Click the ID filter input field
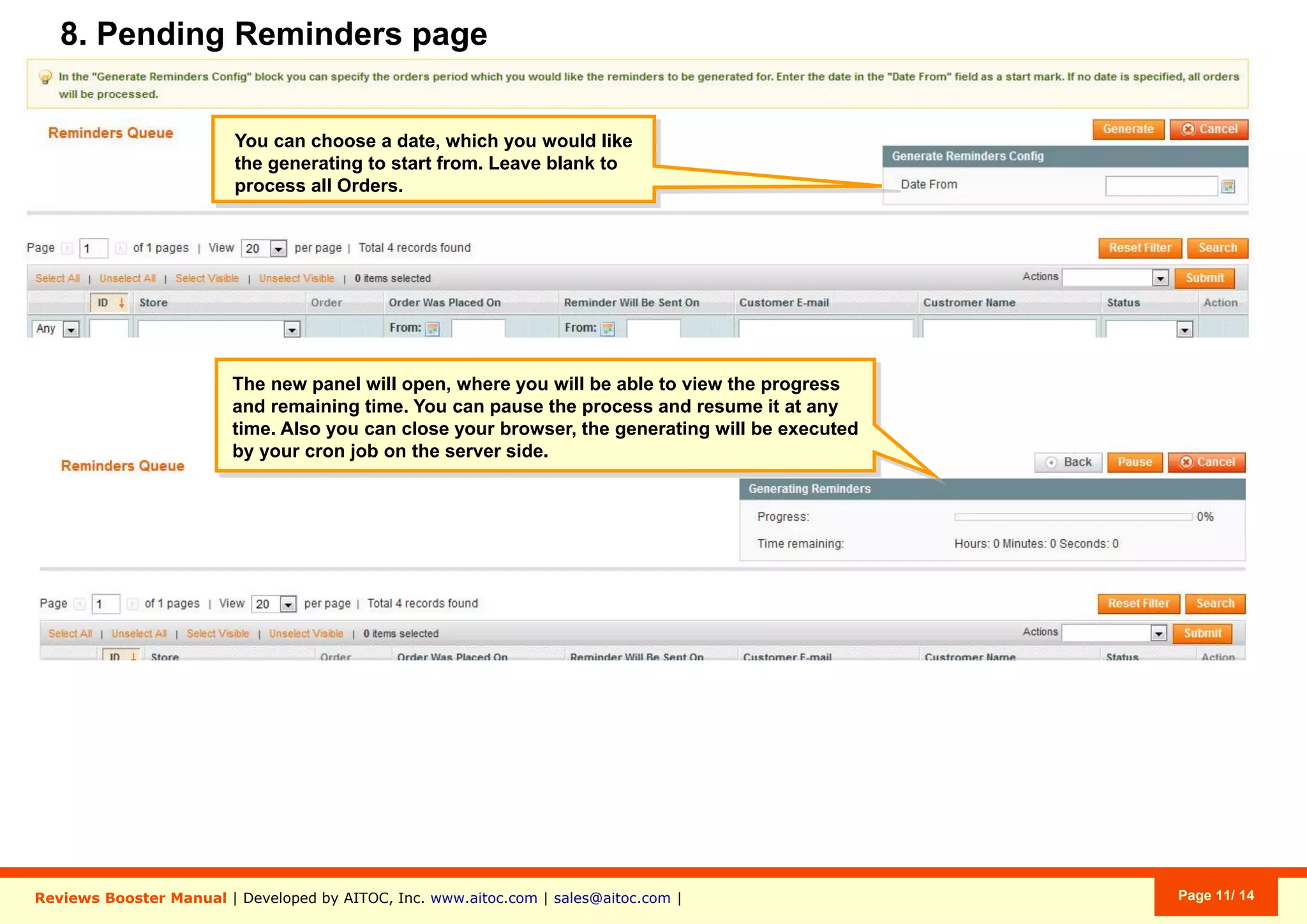Viewport: 1307px width, 924px height. coord(109,329)
